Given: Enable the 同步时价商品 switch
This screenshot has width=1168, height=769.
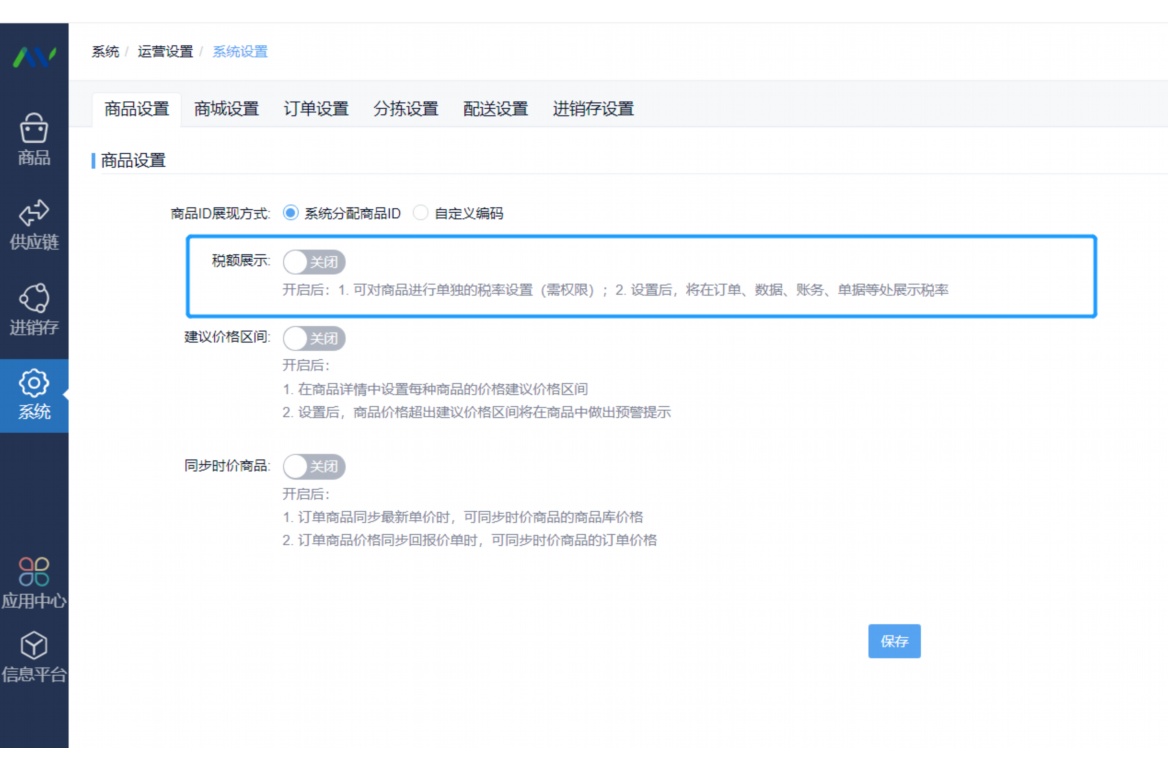Looking at the screenshot, I should [314, 467].
